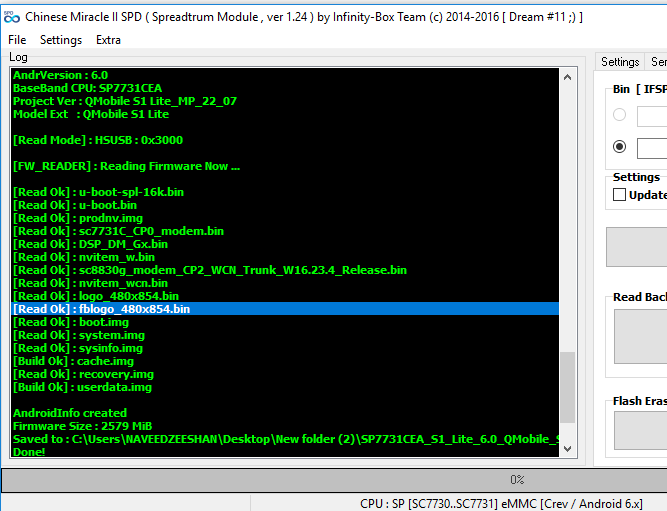
Task: Select the highlighted fblogo_480x854.bin log line
Action: 285,309
